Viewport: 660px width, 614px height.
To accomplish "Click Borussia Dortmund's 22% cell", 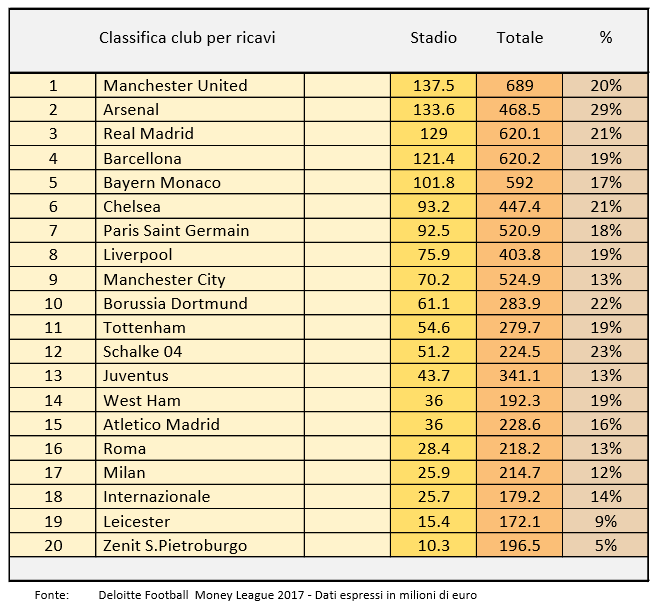I will (x=605, y=304).
